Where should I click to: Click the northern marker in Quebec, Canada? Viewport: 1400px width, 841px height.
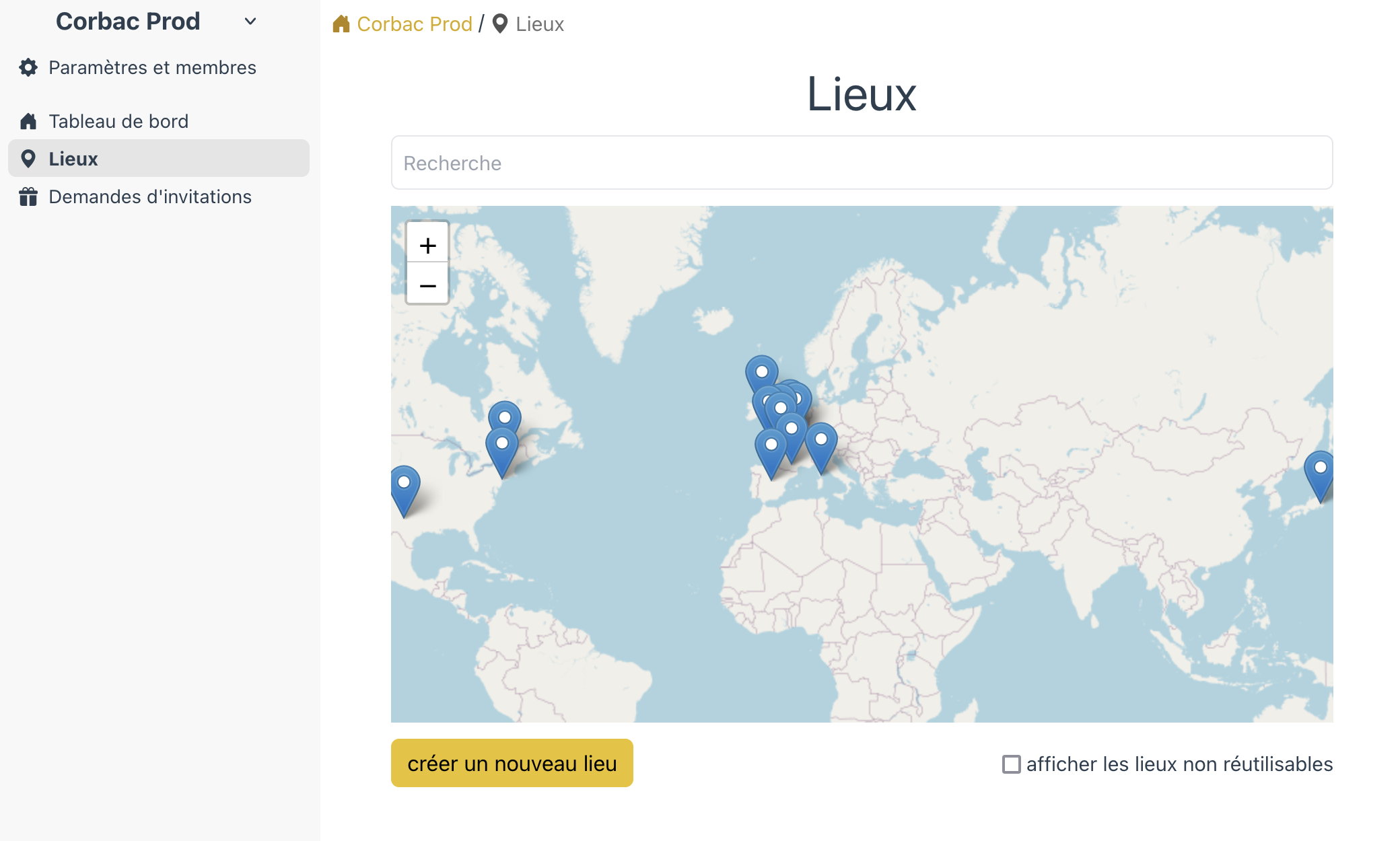[505, 414]
